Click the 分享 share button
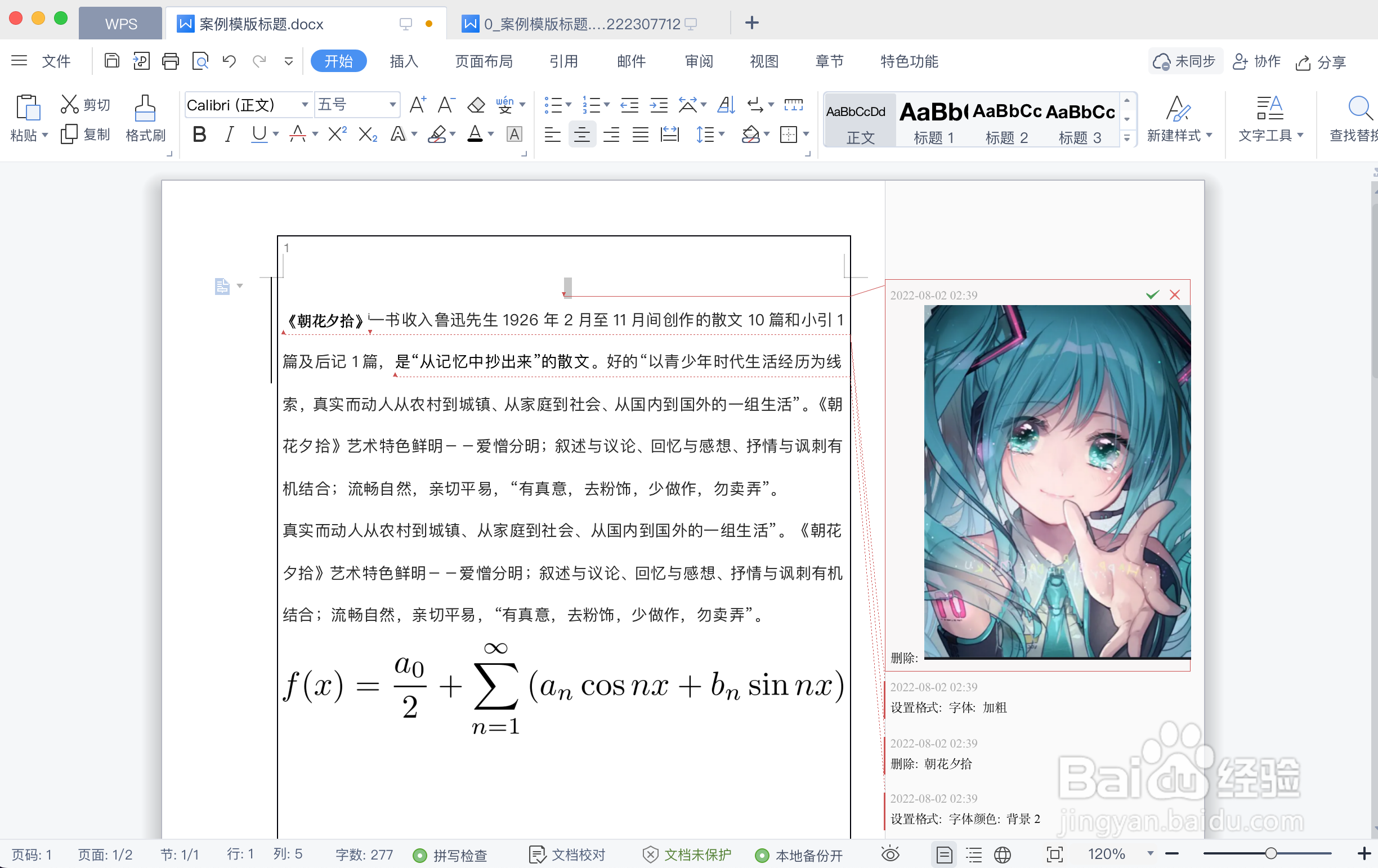Viewport: 1378px width, 868px height. 1321,62
